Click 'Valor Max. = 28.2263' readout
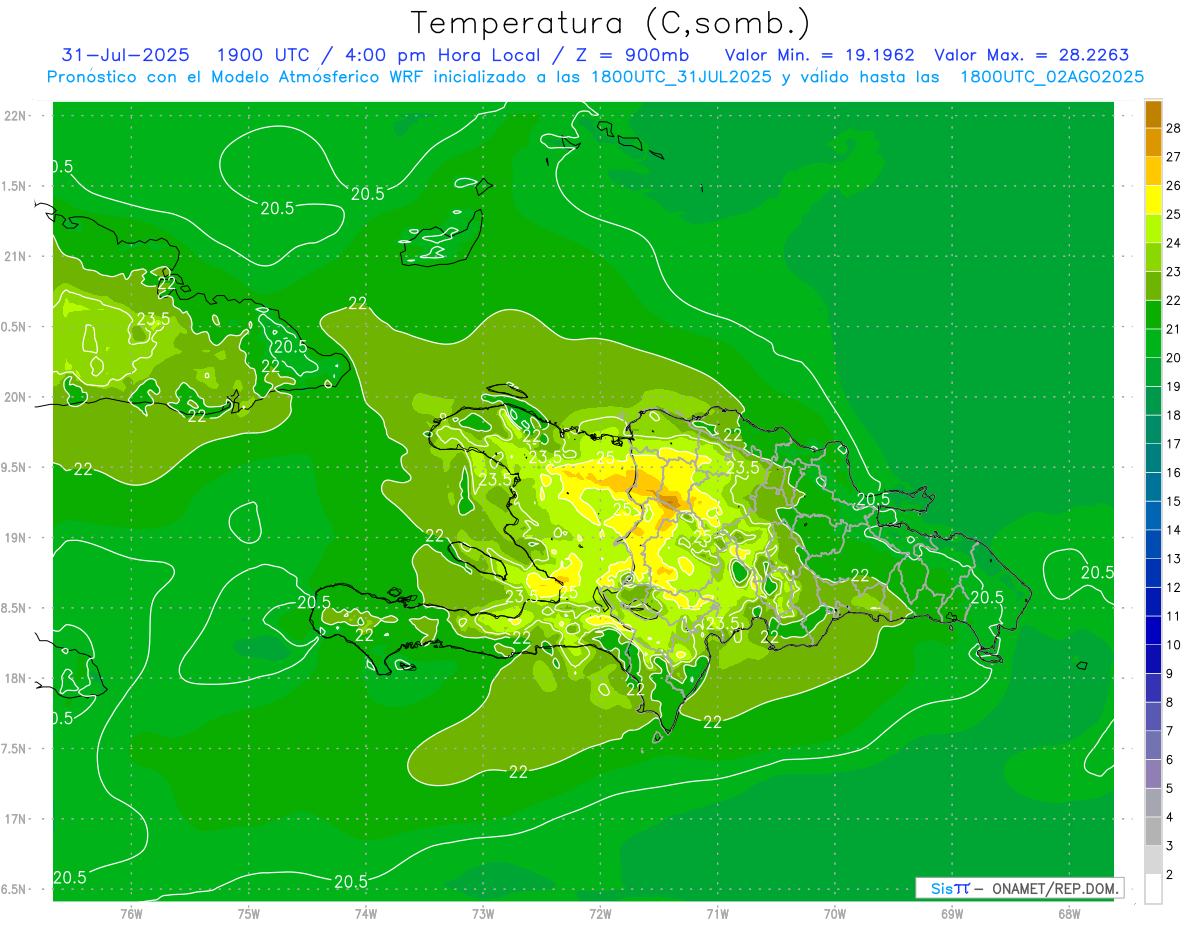 pyautogui.click(x=1031, y=55)
